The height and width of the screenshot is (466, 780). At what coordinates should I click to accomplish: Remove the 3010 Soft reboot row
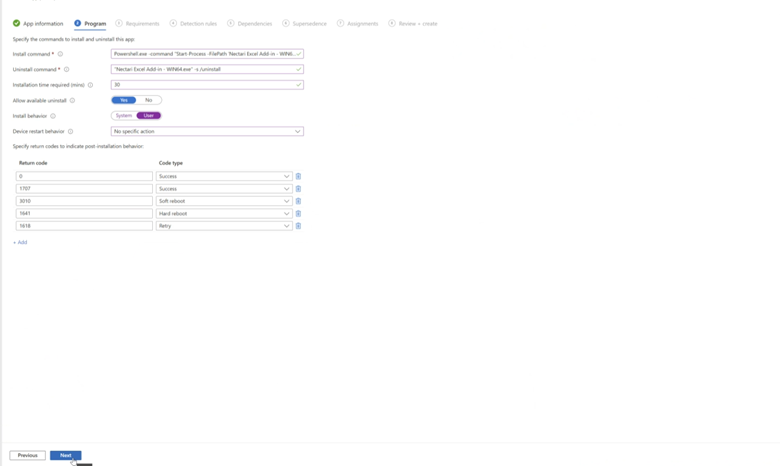point(298,201)
